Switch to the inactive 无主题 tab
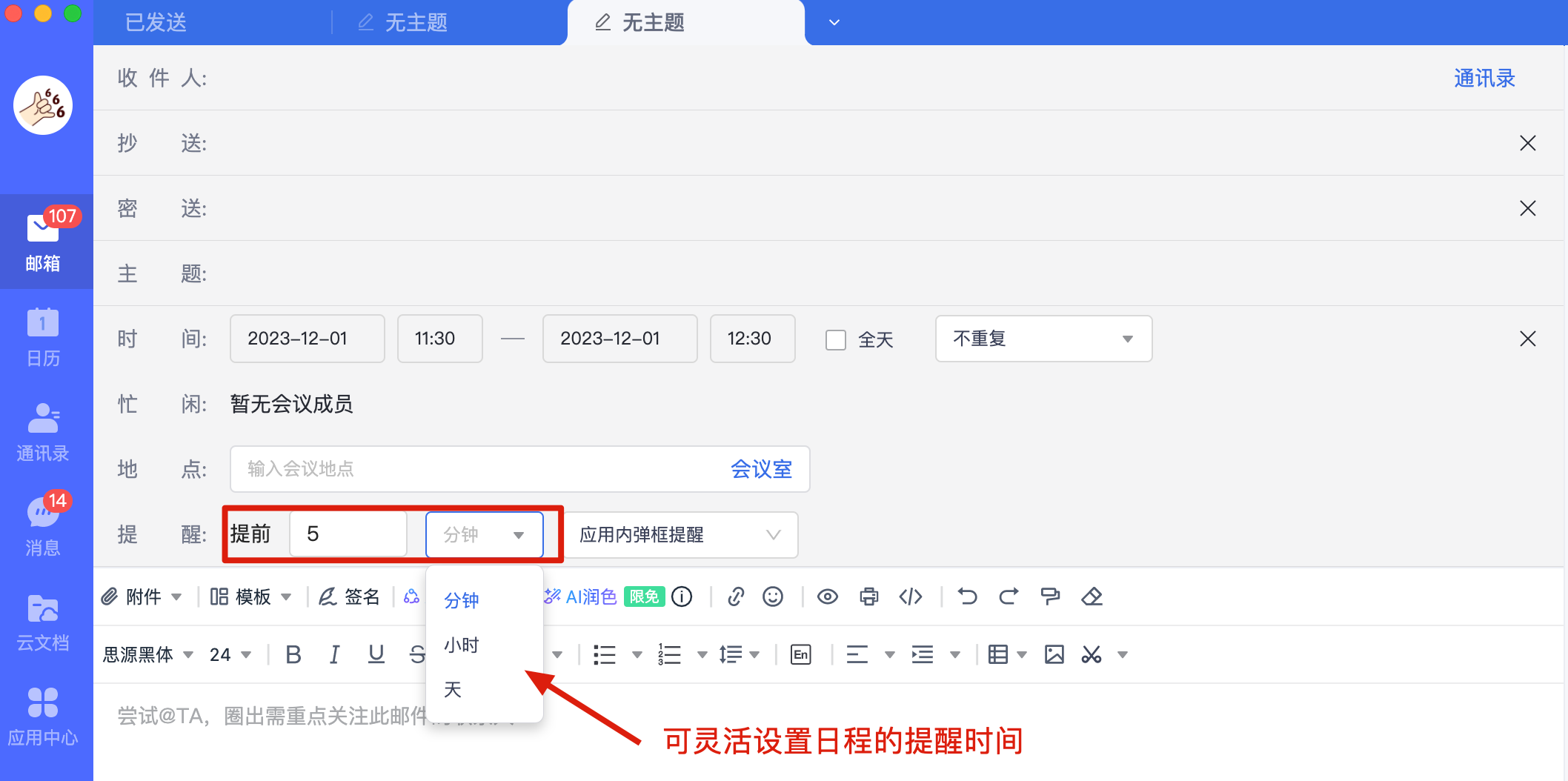 [x=404, y=22]
